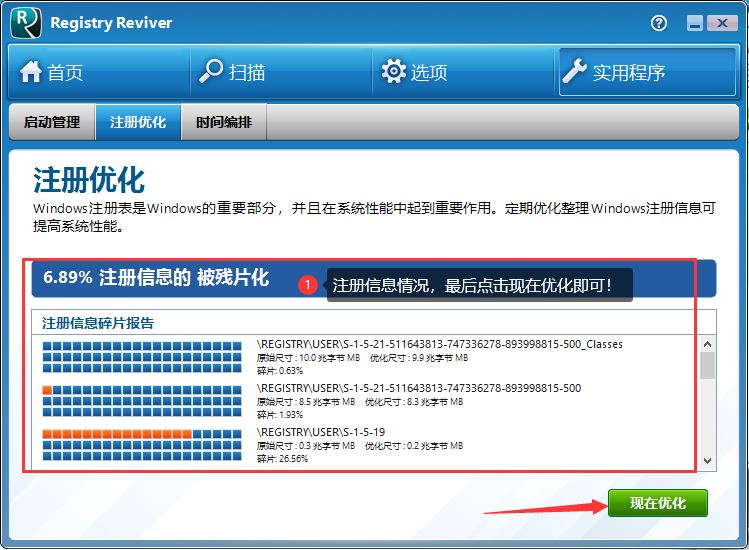The width and height of the screenshot is (749, 550).
Task: Click the 优化尺寸: 9.9 size text
Action: [419, 358]
